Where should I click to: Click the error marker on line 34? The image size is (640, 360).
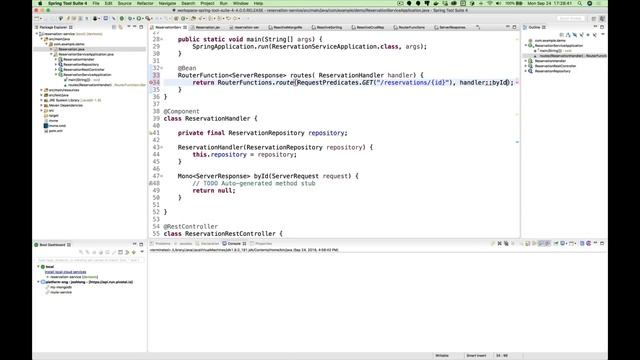[x=151, y=82]
